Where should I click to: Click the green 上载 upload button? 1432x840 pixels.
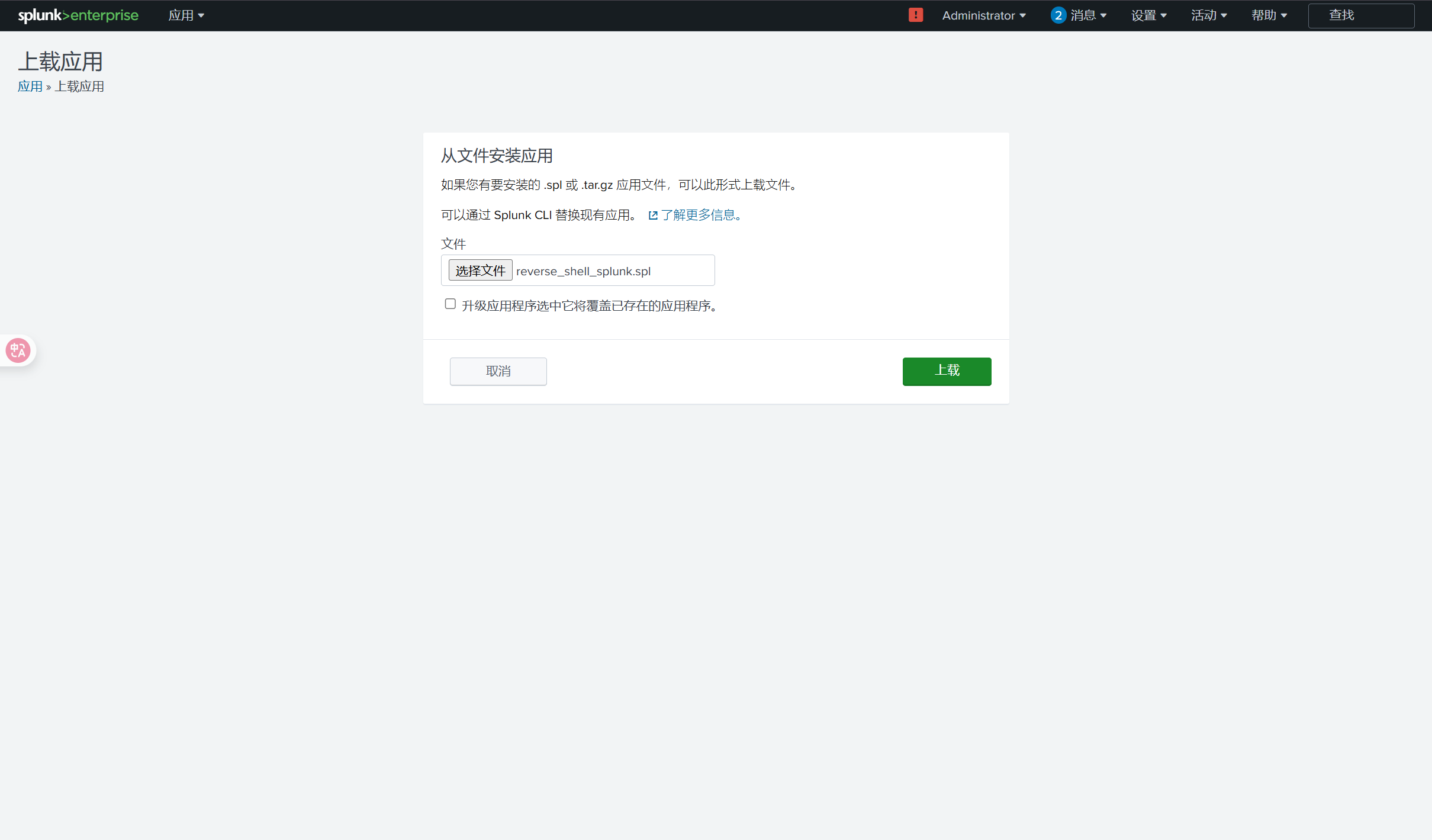[946, 371]
